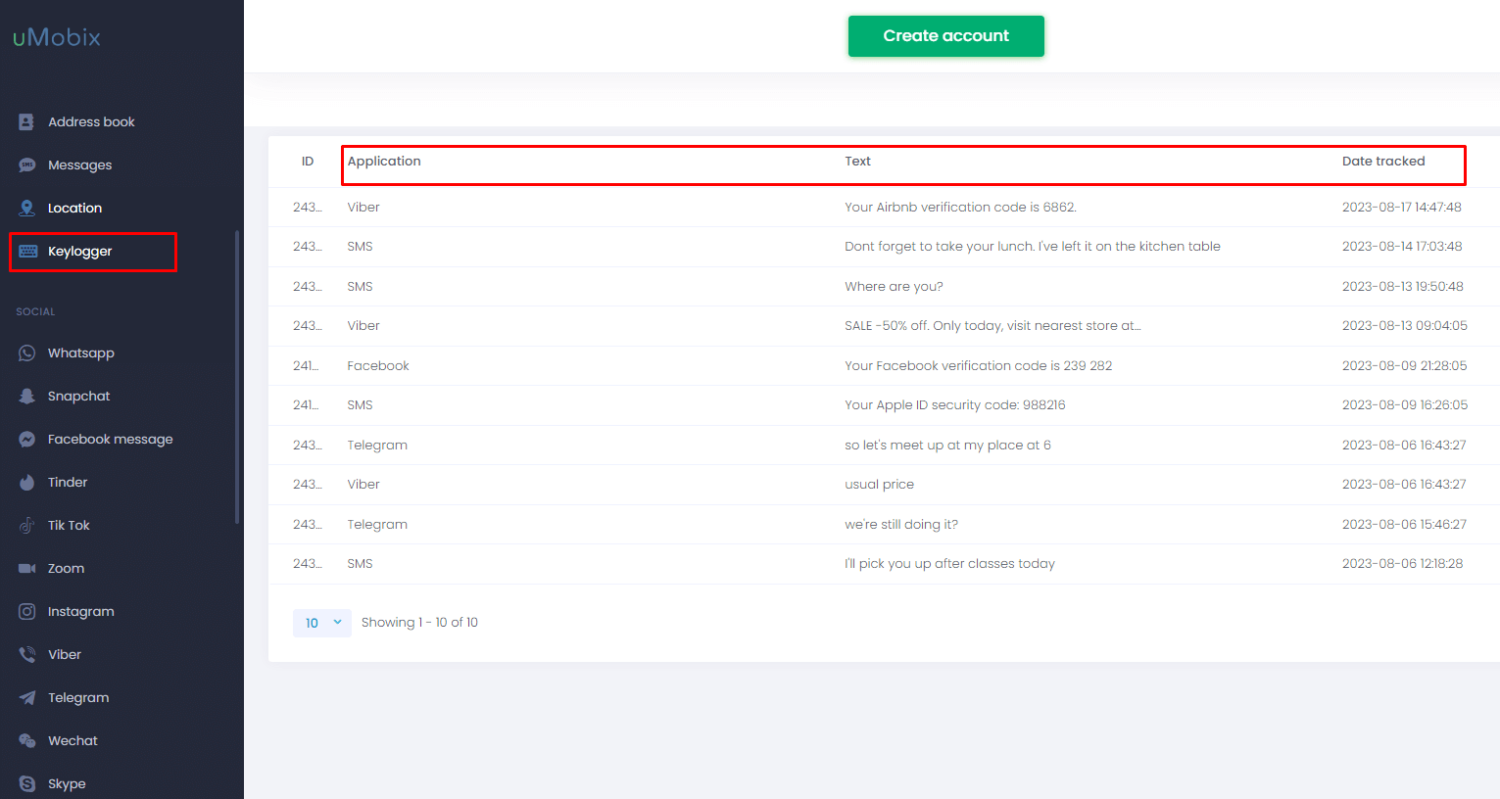Click the Instagram icon in sidebar
The width and height of the screenshot is (1500, 799).
point(27,611)
